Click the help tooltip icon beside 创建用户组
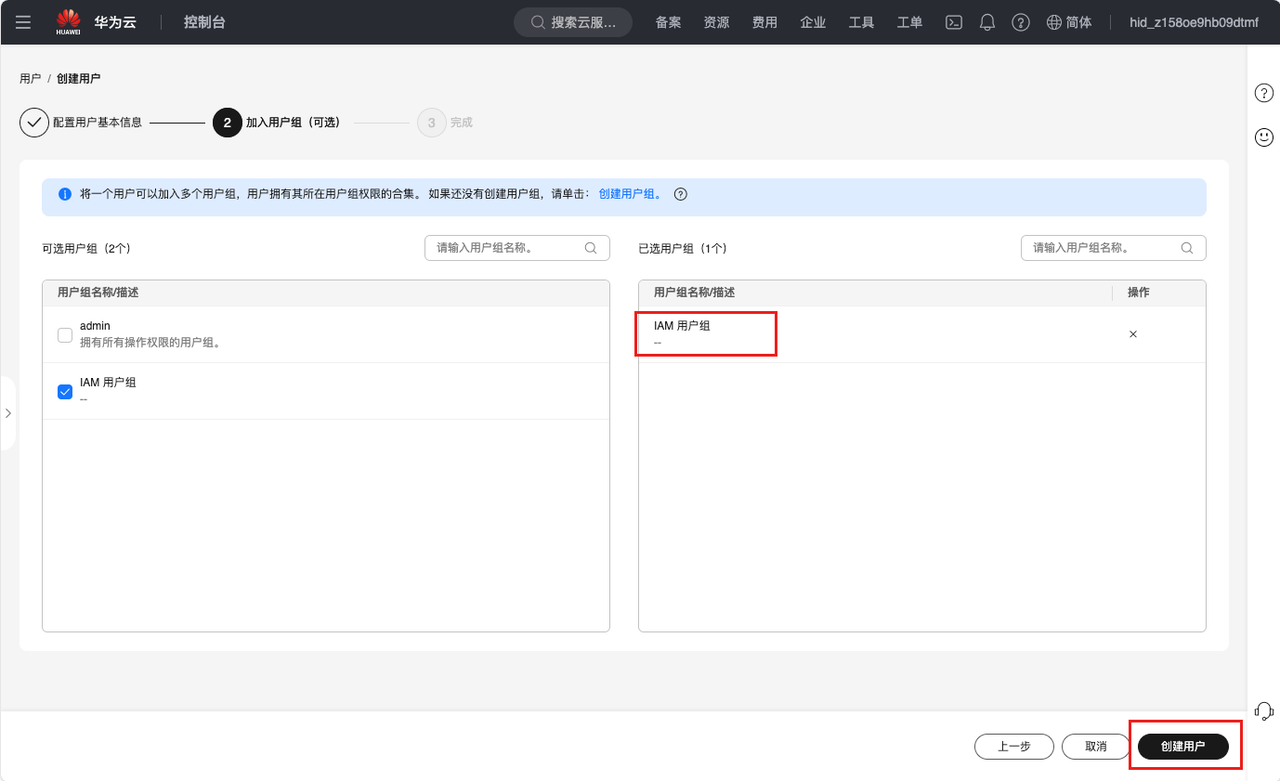This screenshot has width=1280, height=781. tap(681, 195)
